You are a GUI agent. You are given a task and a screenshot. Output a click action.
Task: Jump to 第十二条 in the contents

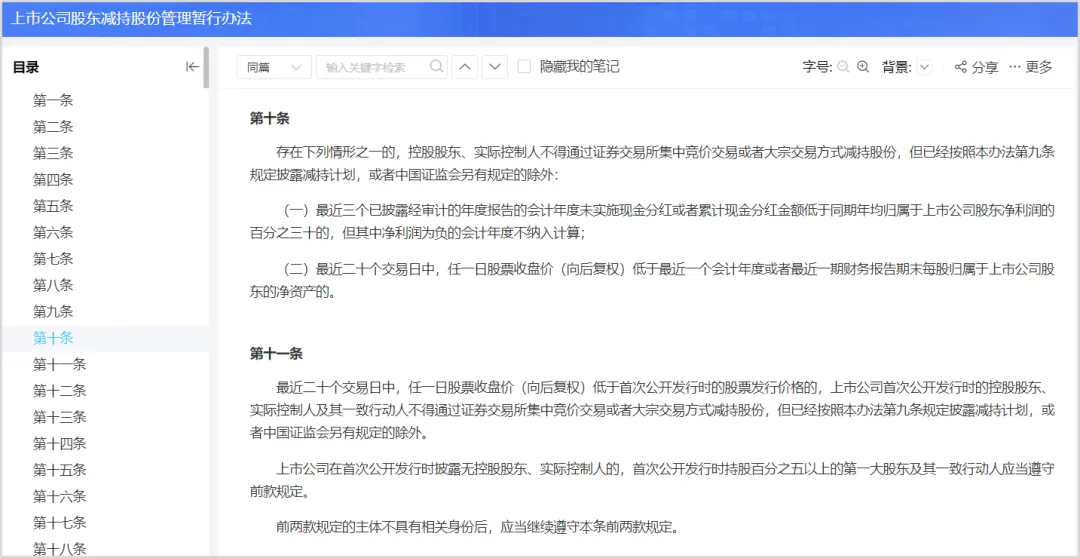coord(60,391)
